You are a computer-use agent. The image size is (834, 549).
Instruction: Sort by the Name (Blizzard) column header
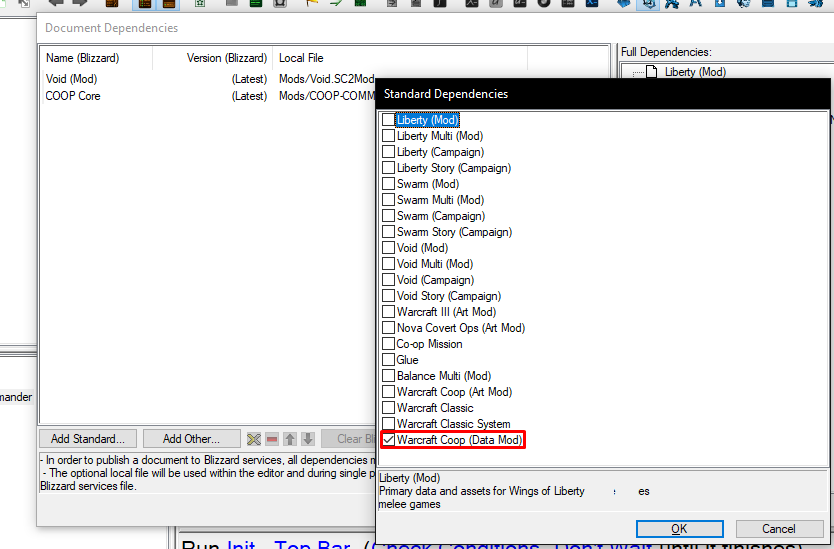pos(96,58)
